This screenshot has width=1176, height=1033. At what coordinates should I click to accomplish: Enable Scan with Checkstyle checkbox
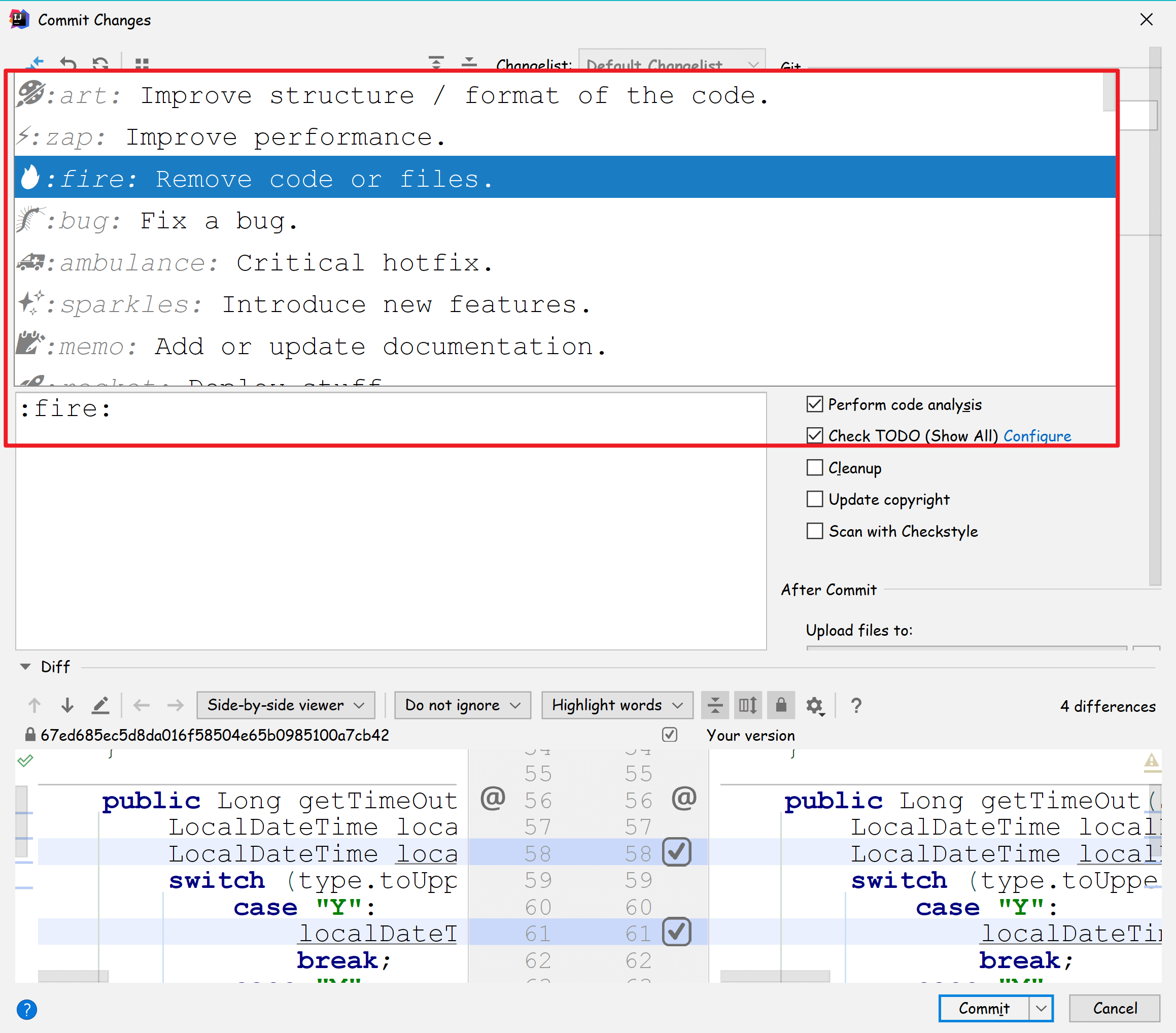point(815,531)
